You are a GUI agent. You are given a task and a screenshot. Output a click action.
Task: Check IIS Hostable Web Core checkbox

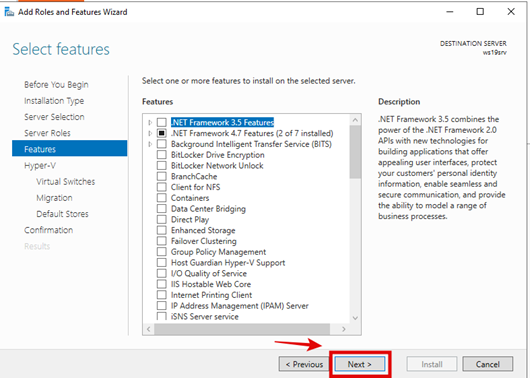(x=162, y=284)
